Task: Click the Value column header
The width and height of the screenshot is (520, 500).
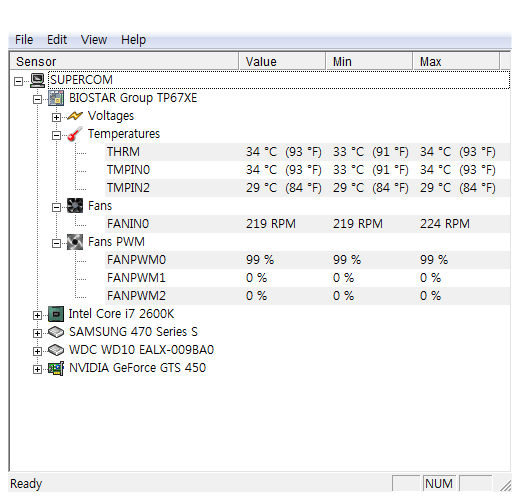Action: (282, 61)
